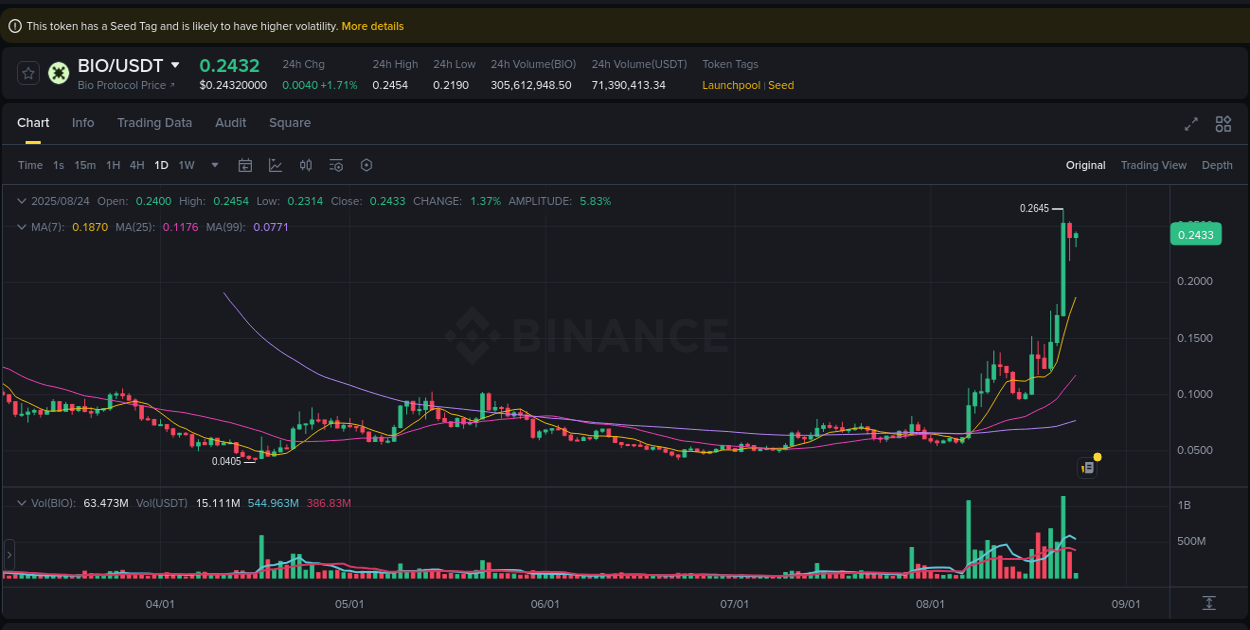Screen dimensions: 1250x630
Task: Open the date range calendar icon
Action: click(x=245, y=164)
